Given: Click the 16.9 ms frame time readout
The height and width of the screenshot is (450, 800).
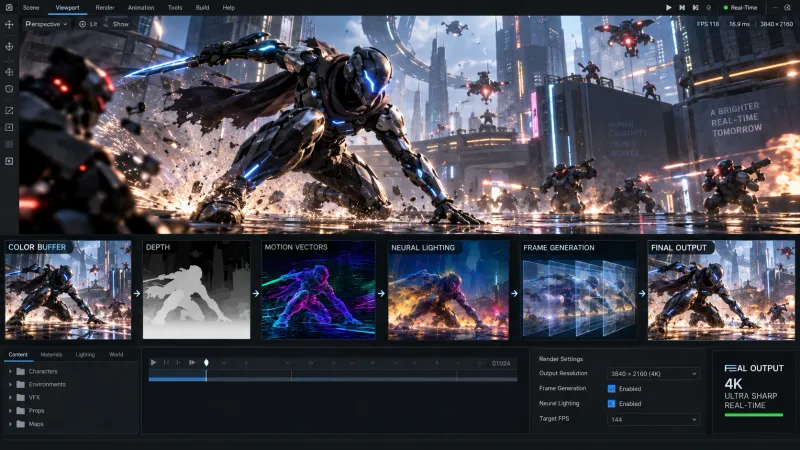Looking at the screenshot, I should point(739,24).
